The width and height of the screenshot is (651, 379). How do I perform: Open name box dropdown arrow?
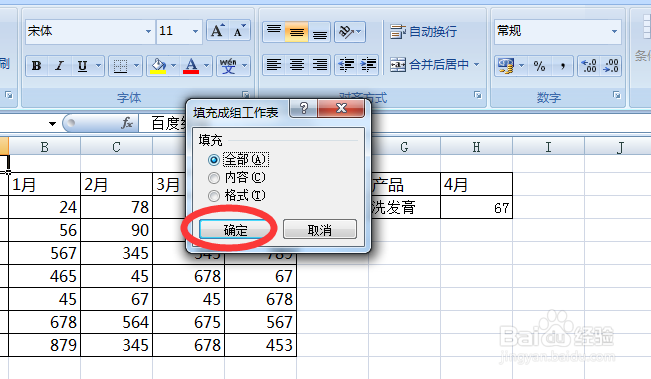[x=52, y=124]
